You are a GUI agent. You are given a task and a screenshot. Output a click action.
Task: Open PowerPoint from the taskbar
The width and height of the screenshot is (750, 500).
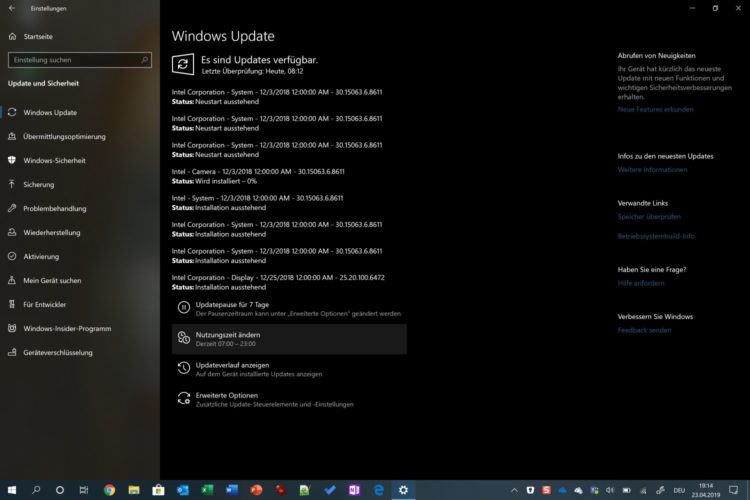pyautogui.click(x=256, y=490)
